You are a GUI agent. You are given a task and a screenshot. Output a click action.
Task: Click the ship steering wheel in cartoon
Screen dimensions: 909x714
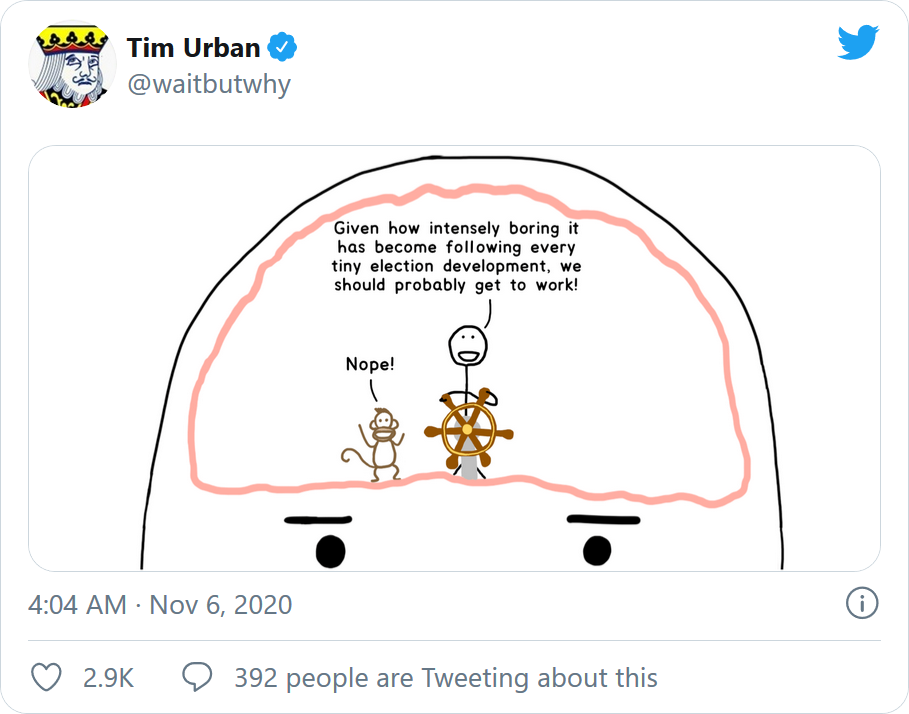click(468, 429)
